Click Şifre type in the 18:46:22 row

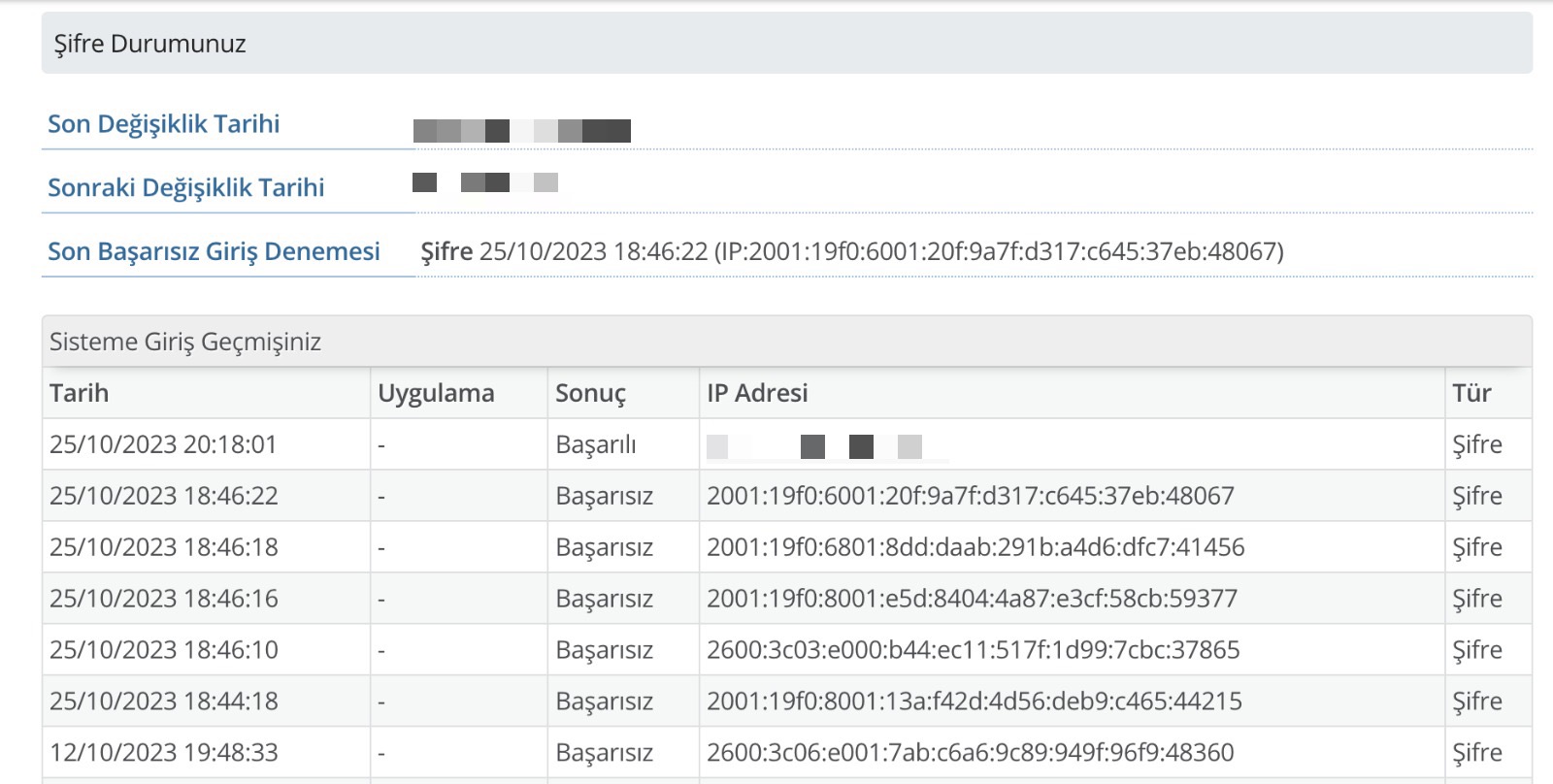coord(1477,496)
